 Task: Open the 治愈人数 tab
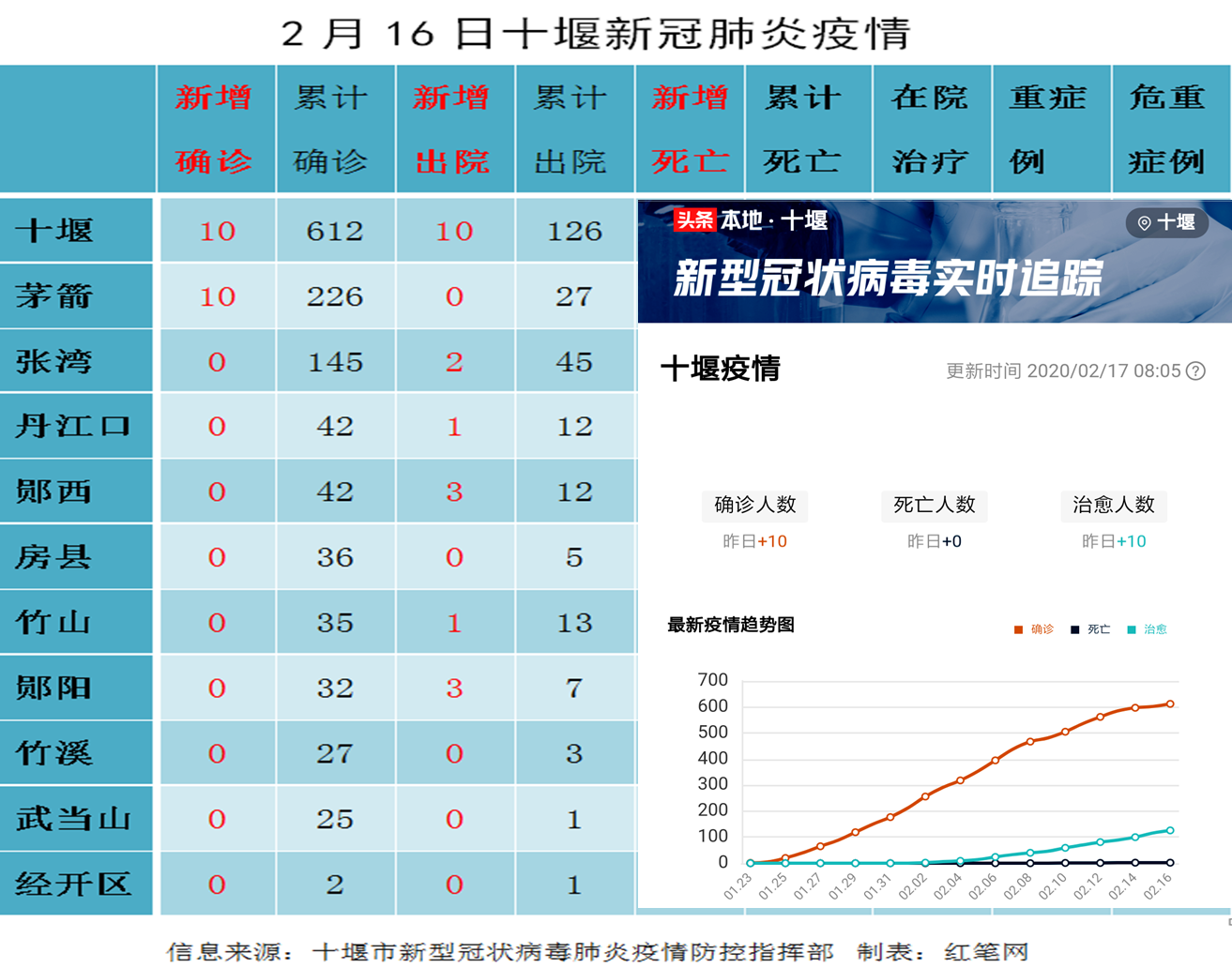(x=1113, y=506)
